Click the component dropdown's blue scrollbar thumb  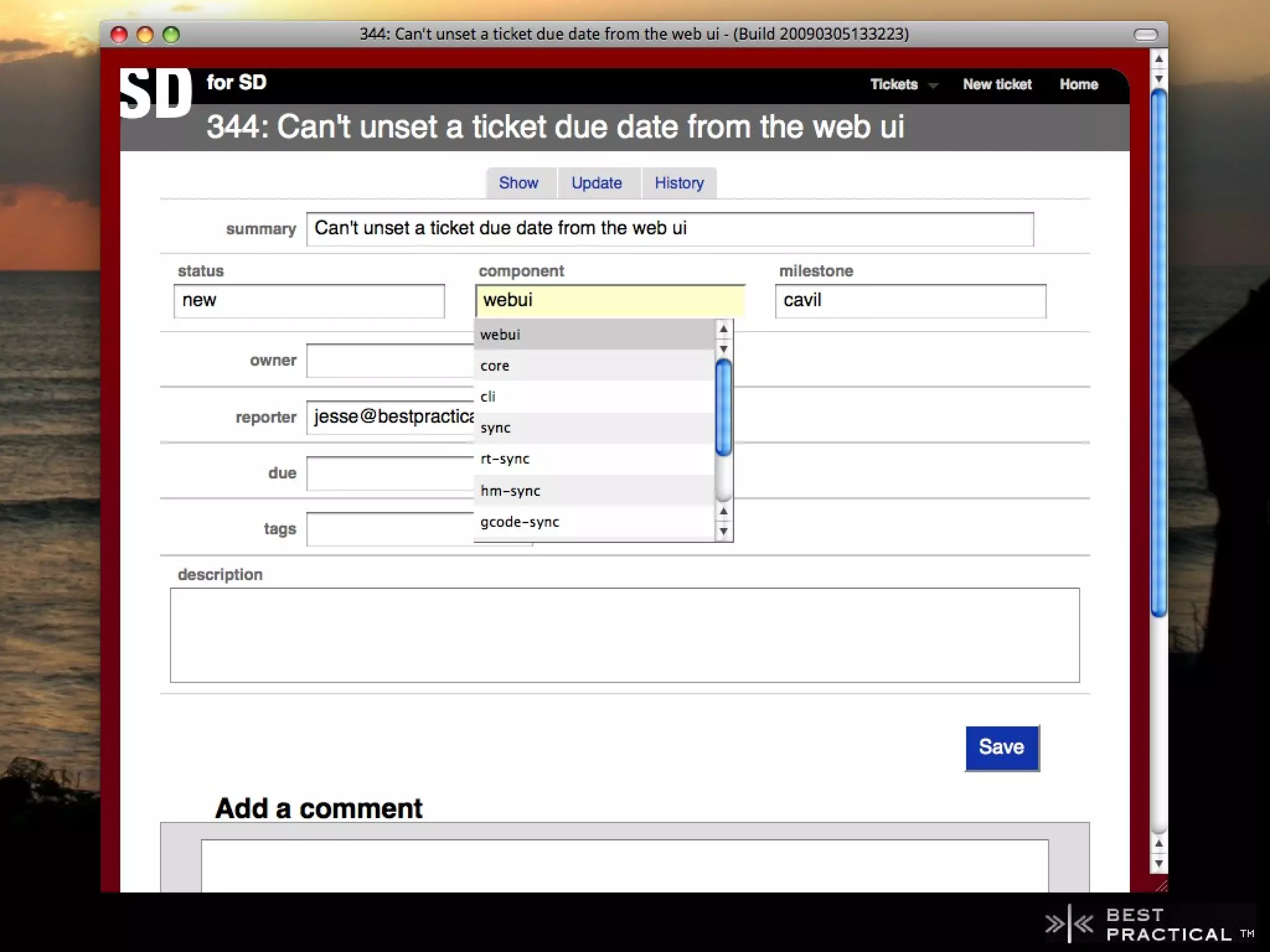pyautogui.click(x=724, y=408)
